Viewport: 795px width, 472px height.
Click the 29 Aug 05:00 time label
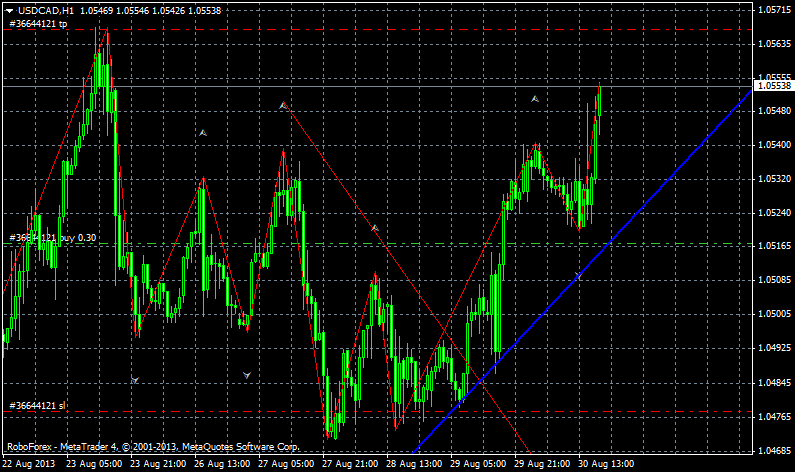pos(478,464)
